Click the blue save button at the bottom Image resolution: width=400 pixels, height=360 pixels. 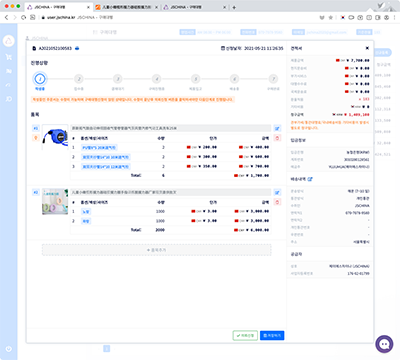[272, 335]
